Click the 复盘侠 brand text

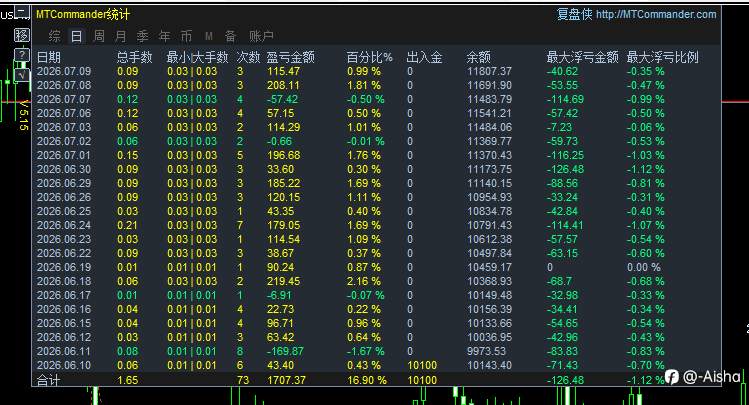point(575,14)
